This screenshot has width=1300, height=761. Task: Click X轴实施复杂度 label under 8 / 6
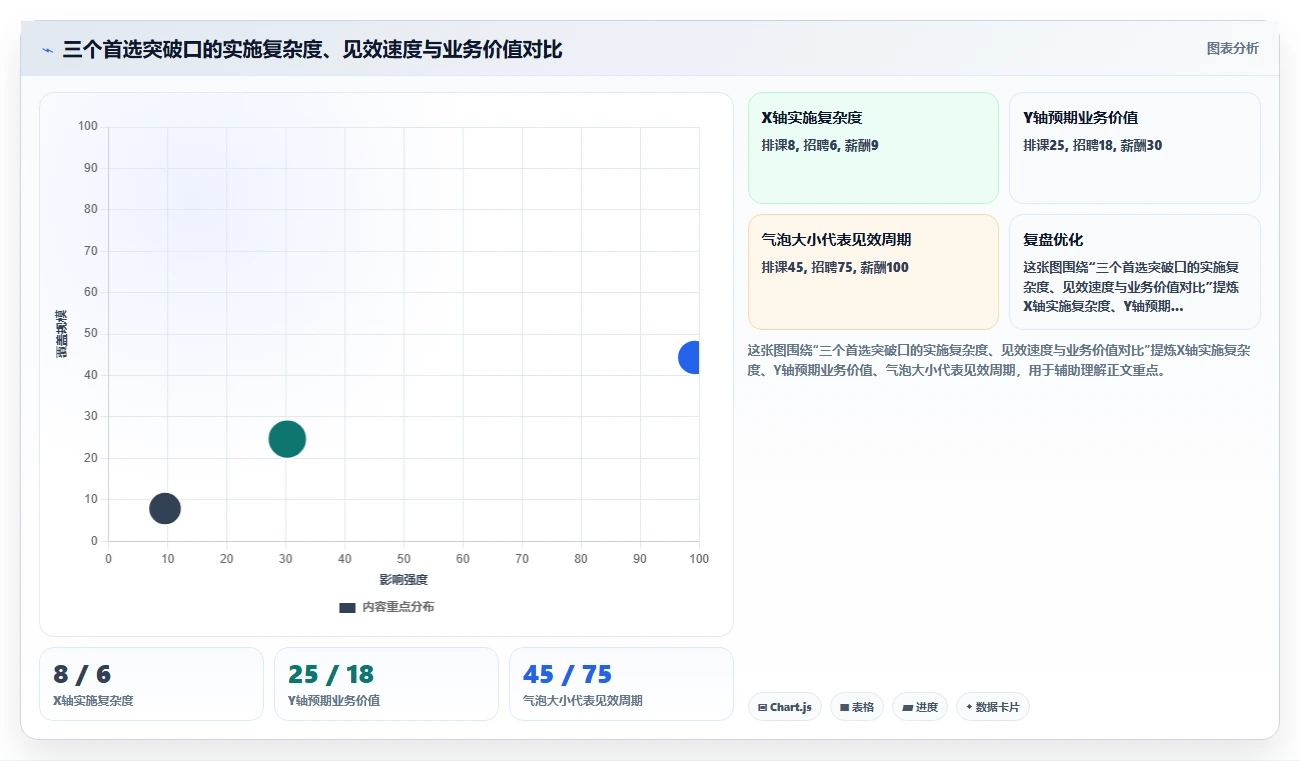tap(93, 701)
